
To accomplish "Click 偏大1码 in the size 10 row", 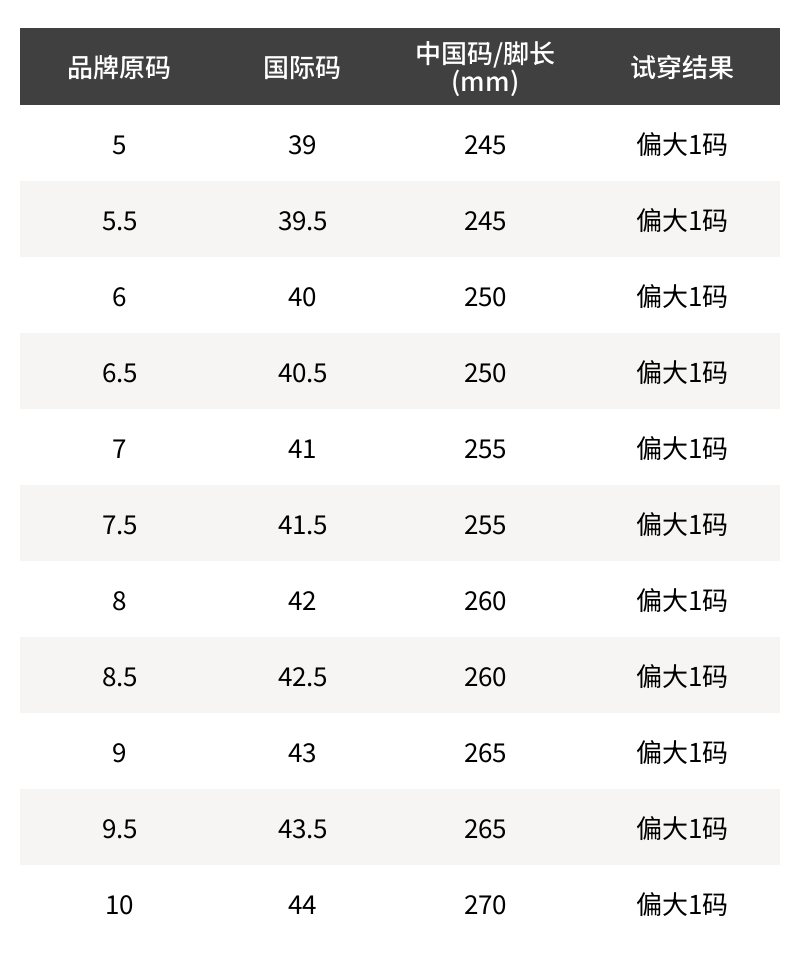I will click(x=681, y=905).
